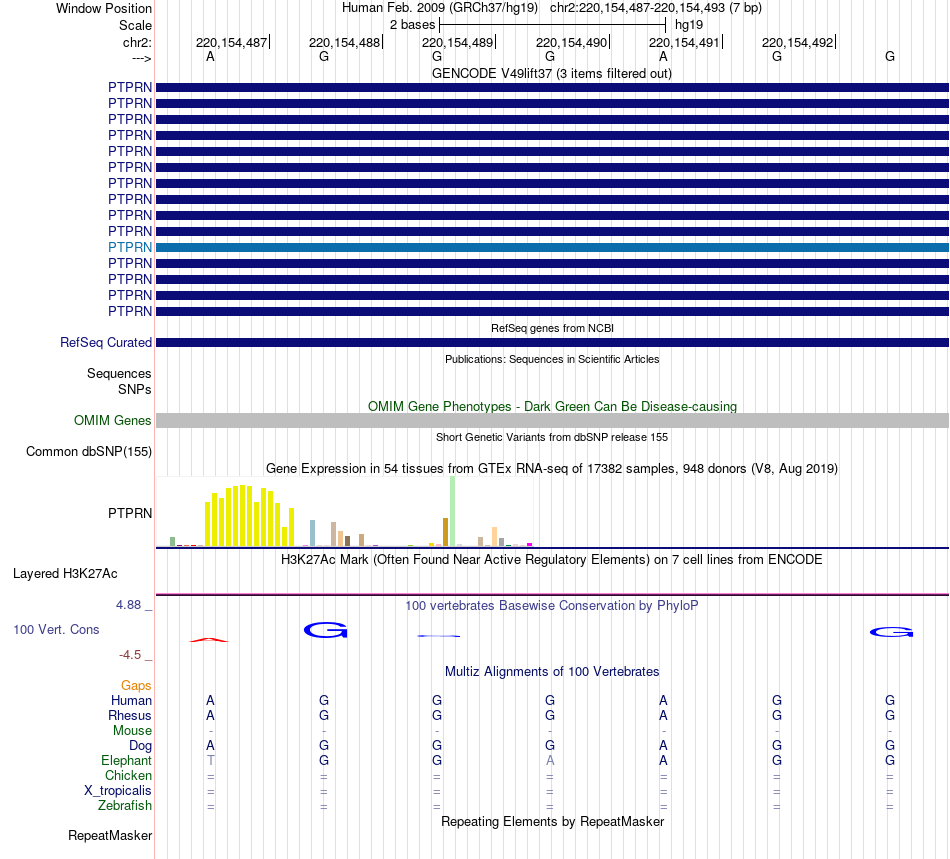Open H3K27Ac Mark ENCODE track title

point(552,559)
